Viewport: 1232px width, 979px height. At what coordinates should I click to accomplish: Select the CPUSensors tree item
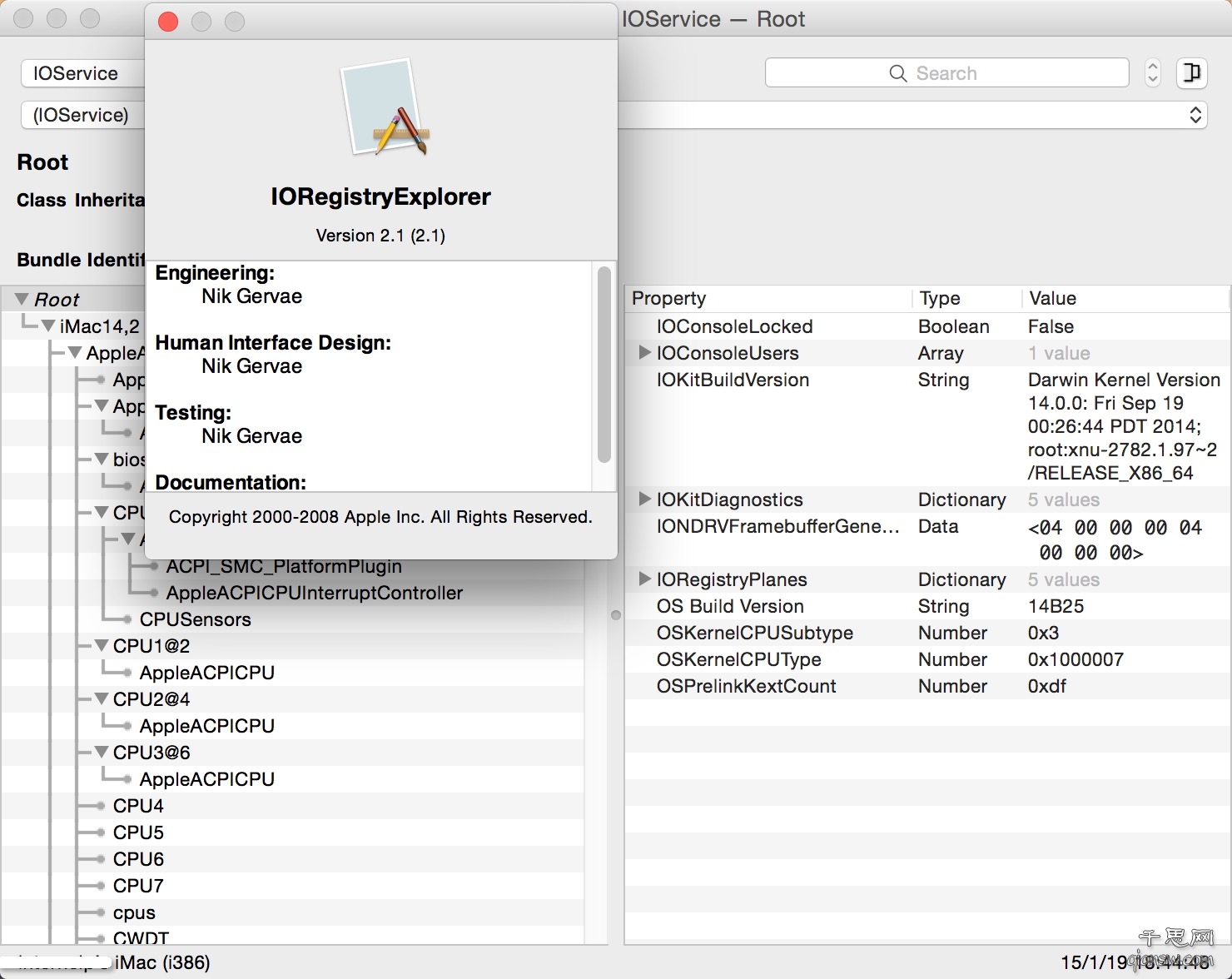point(196,619)
